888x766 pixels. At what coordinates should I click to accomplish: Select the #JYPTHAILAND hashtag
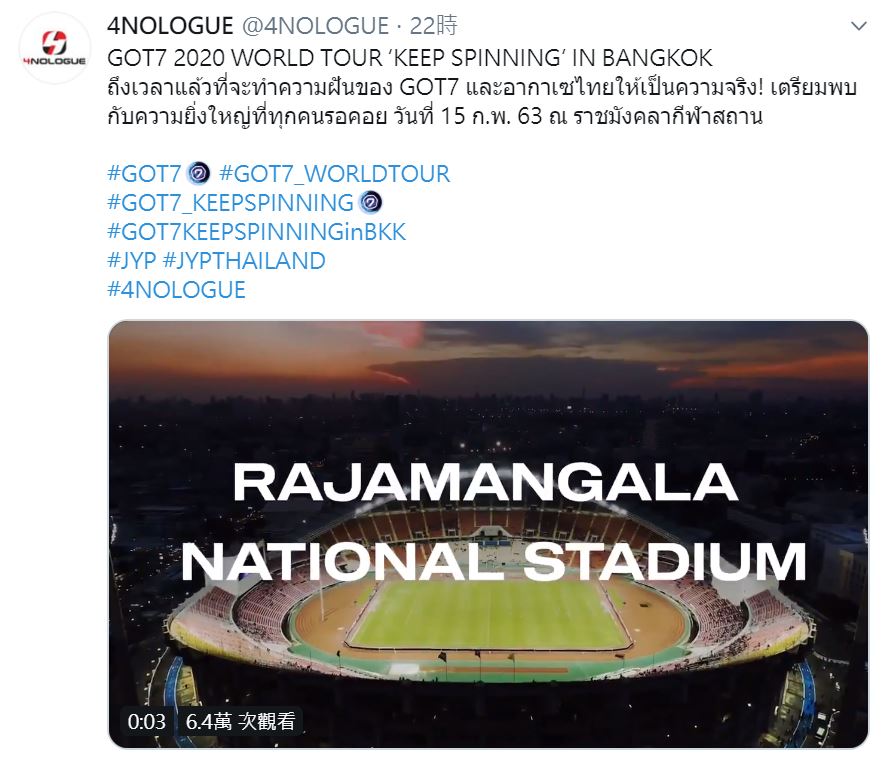point(244,260)
